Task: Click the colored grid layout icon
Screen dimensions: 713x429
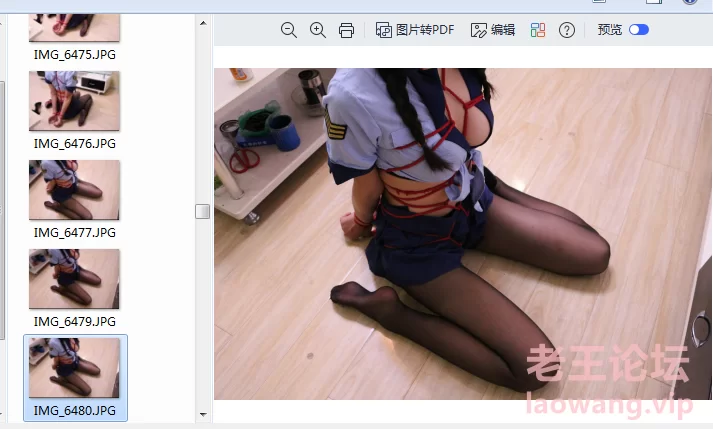Action: pyautogui.click(x=538, y=30)
